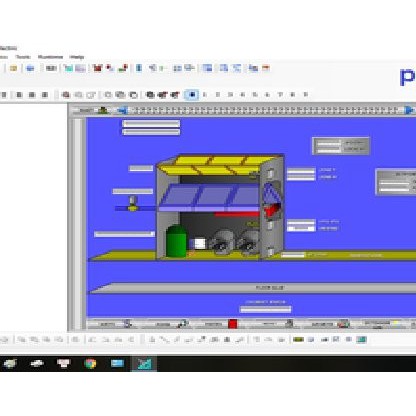The image size is (416, 416).
Task: Open the Tools menu
Action: (23, 57)
